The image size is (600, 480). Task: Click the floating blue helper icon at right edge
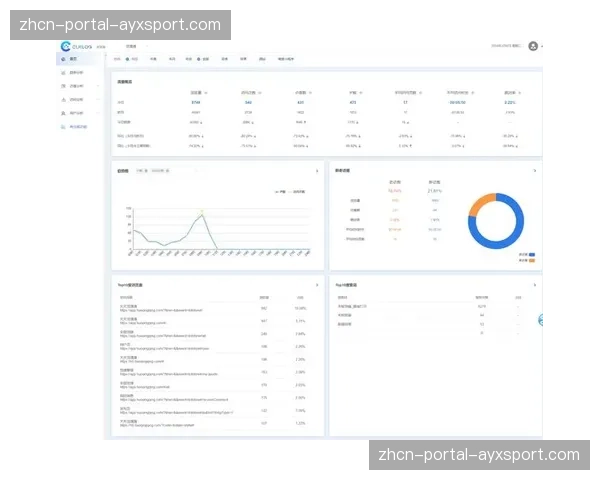[541, 320]
